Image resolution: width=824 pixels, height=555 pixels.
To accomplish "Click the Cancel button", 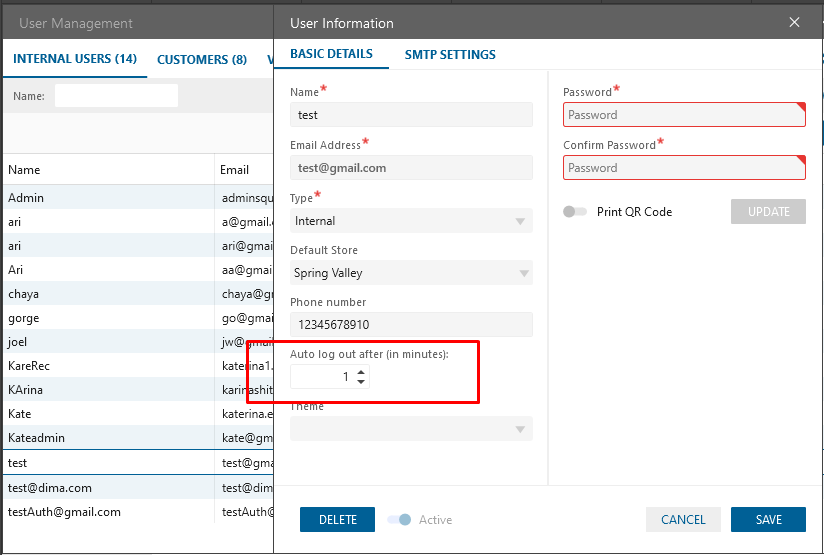I will click(683, 519).
